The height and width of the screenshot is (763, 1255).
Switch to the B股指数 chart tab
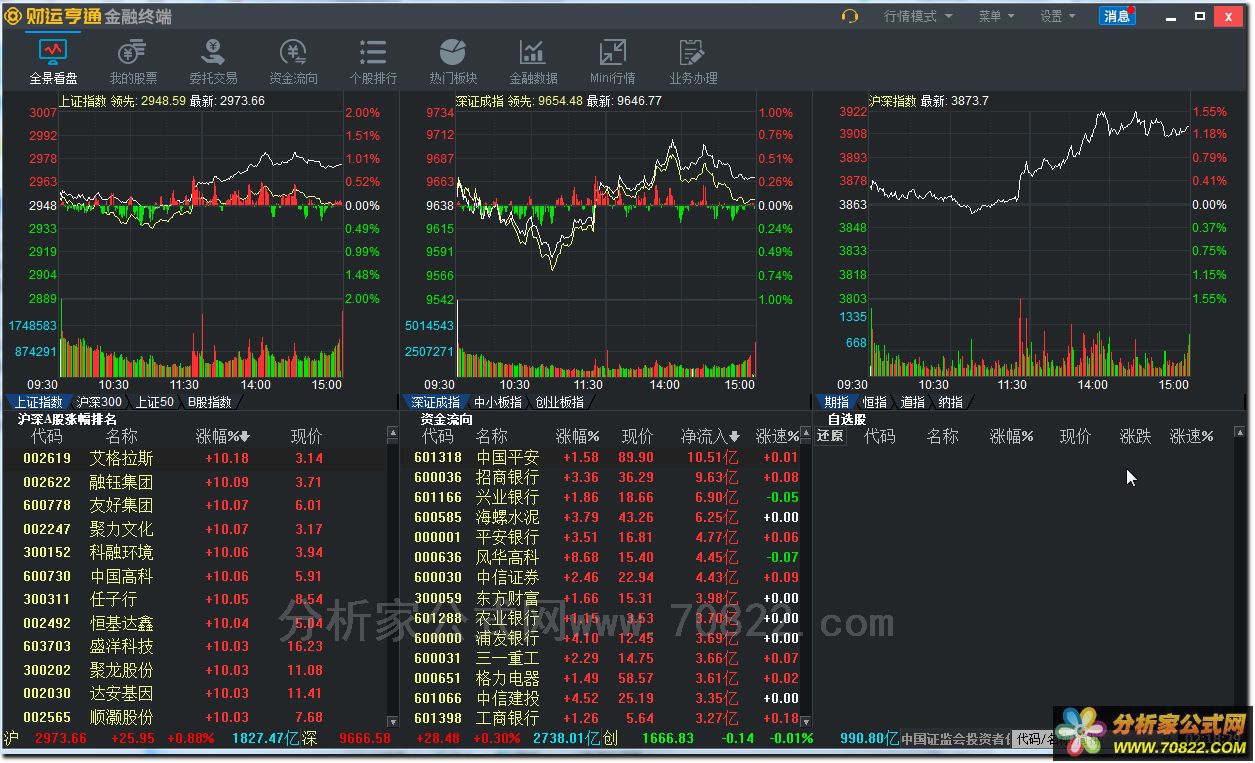[209, 402]
